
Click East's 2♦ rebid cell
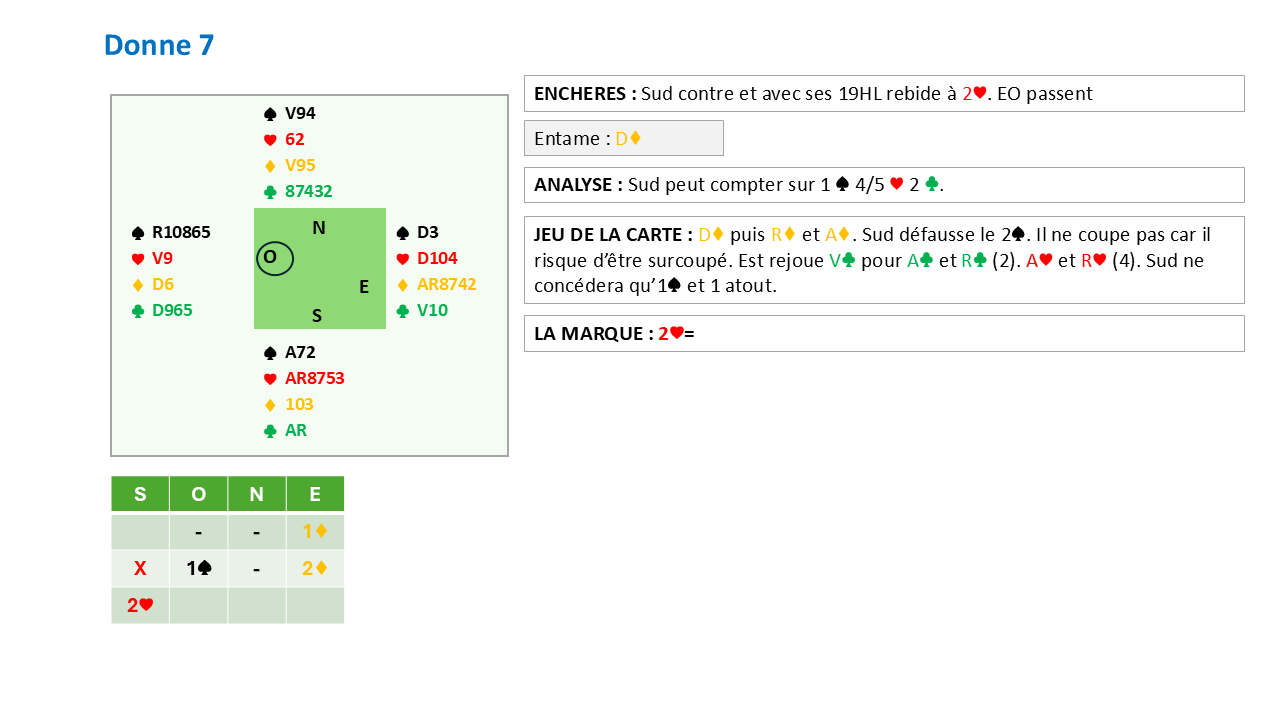(x=315, y=569)
